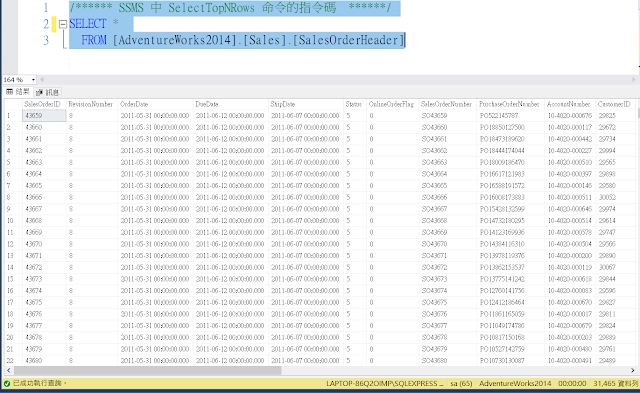Click the editor scrollbar left arrow beside the zoom box
This screenshot has width=640, height=393.
point(42,80)
